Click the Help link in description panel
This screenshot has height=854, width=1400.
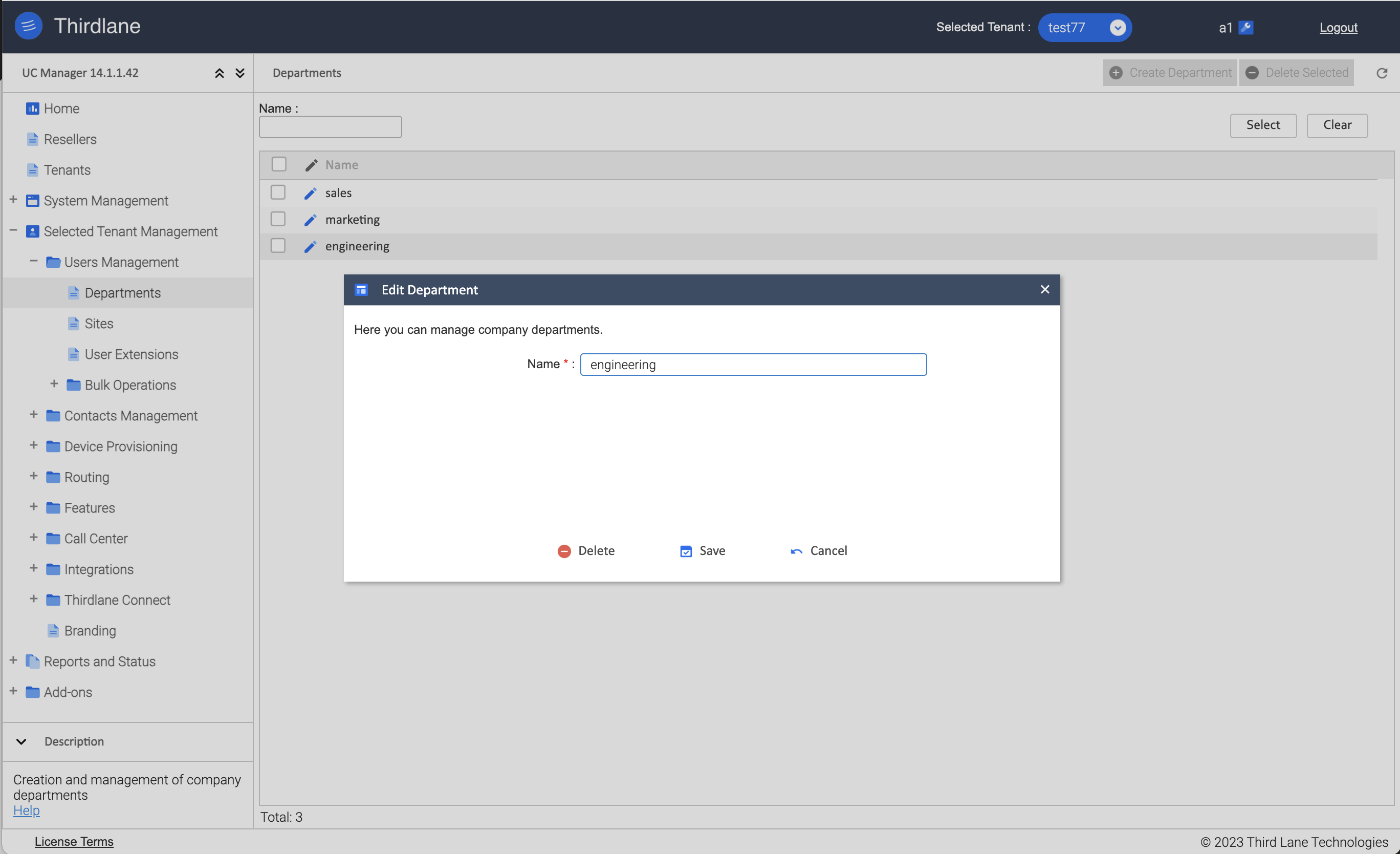coord(25,810)
